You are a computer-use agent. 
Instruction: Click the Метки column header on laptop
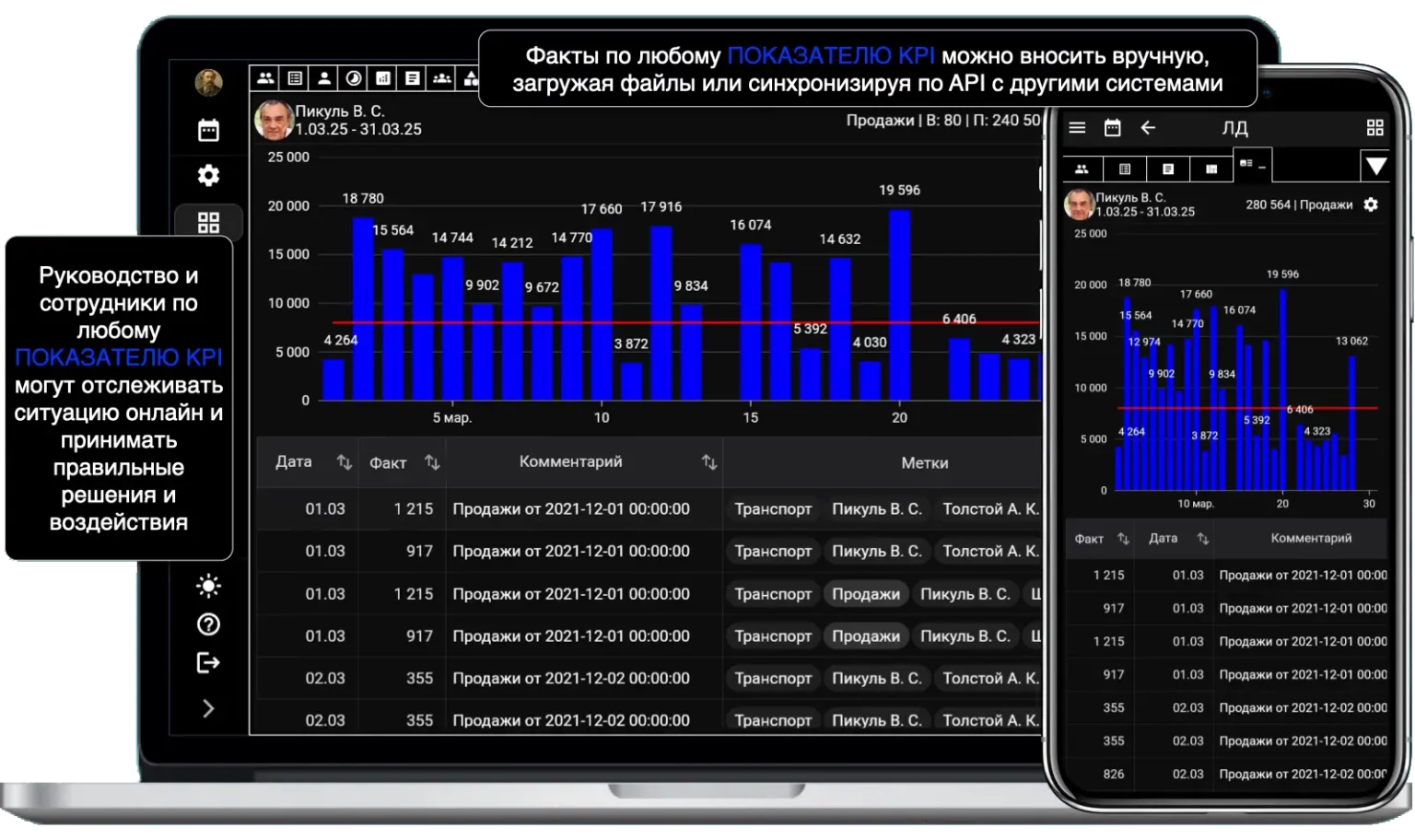925,463
